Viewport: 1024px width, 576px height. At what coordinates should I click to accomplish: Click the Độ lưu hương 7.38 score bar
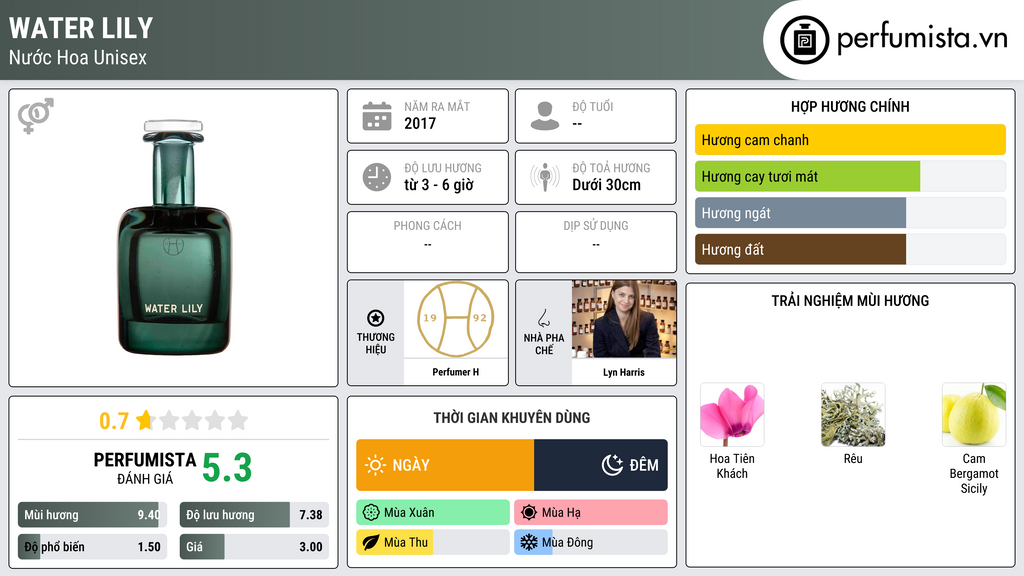click(254, 515)
